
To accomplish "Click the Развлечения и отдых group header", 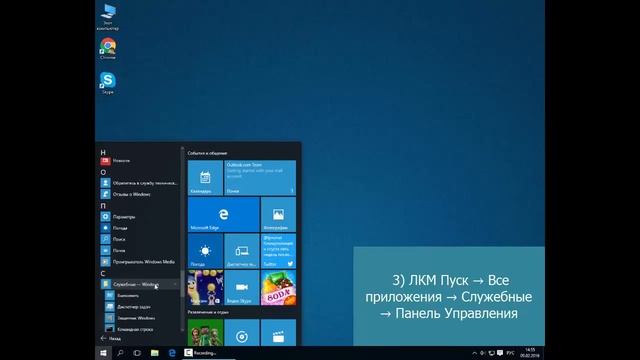I will click(208, 312).
